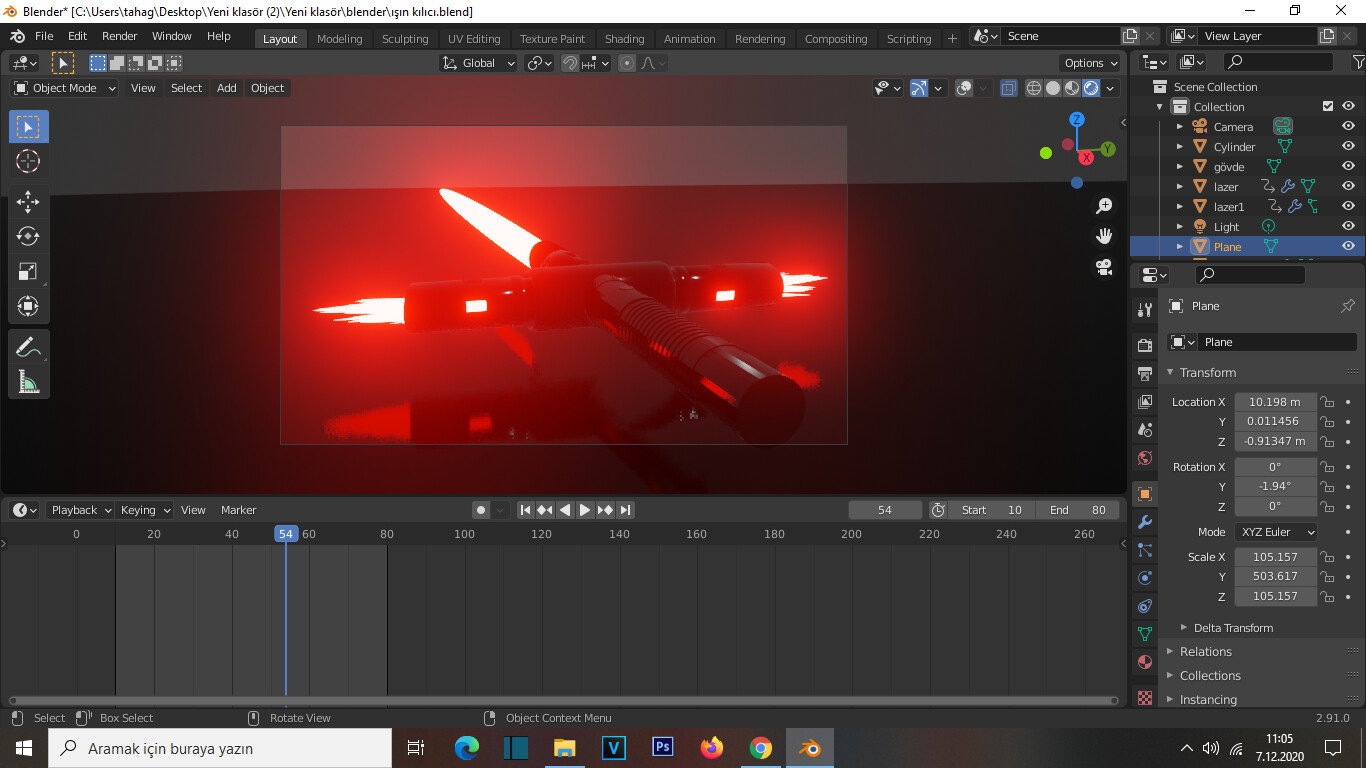
Task: Open the World properties tab
Action: [1145, 458]
